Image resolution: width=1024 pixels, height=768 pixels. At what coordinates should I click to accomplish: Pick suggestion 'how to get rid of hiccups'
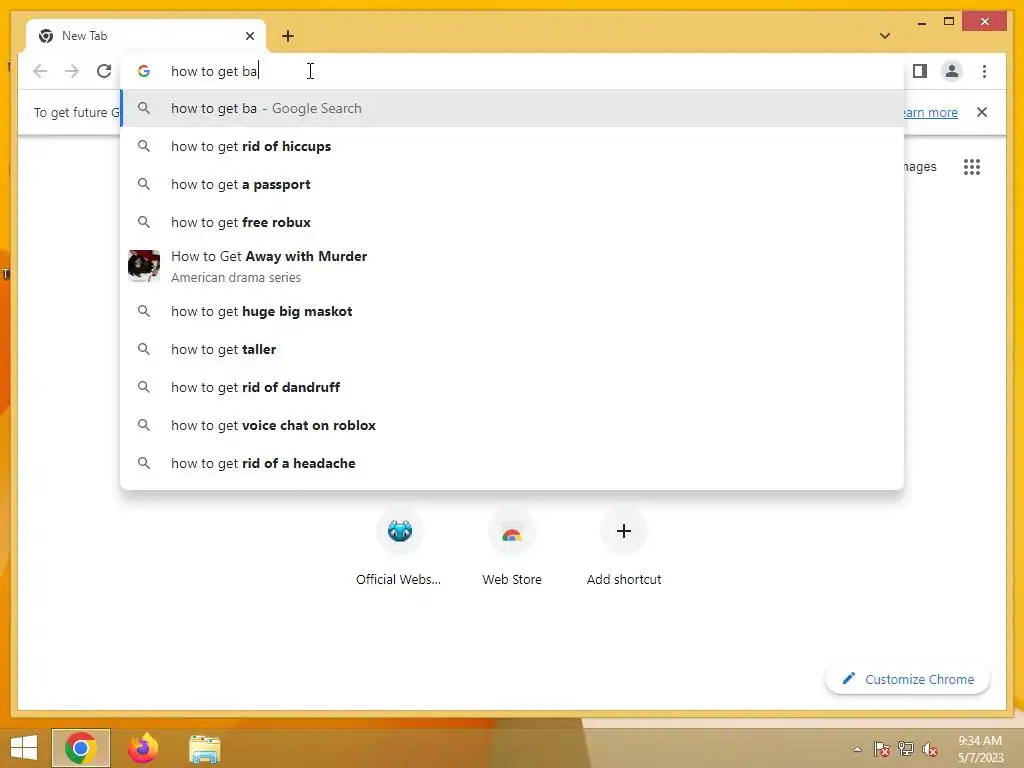513,146
